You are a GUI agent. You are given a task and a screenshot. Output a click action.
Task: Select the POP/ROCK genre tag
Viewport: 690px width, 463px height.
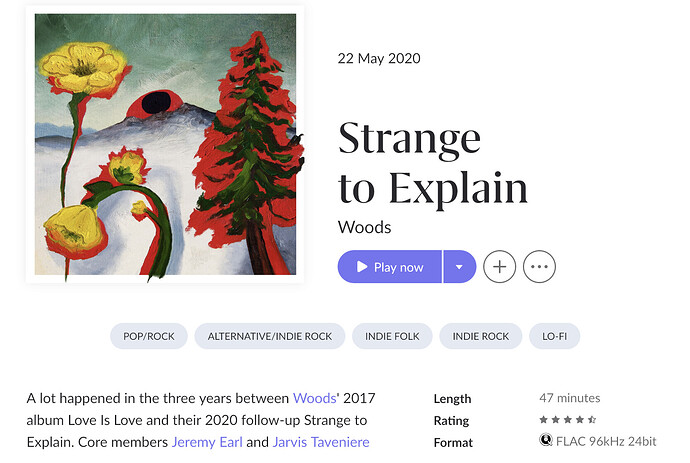click(x=149, y=336)
